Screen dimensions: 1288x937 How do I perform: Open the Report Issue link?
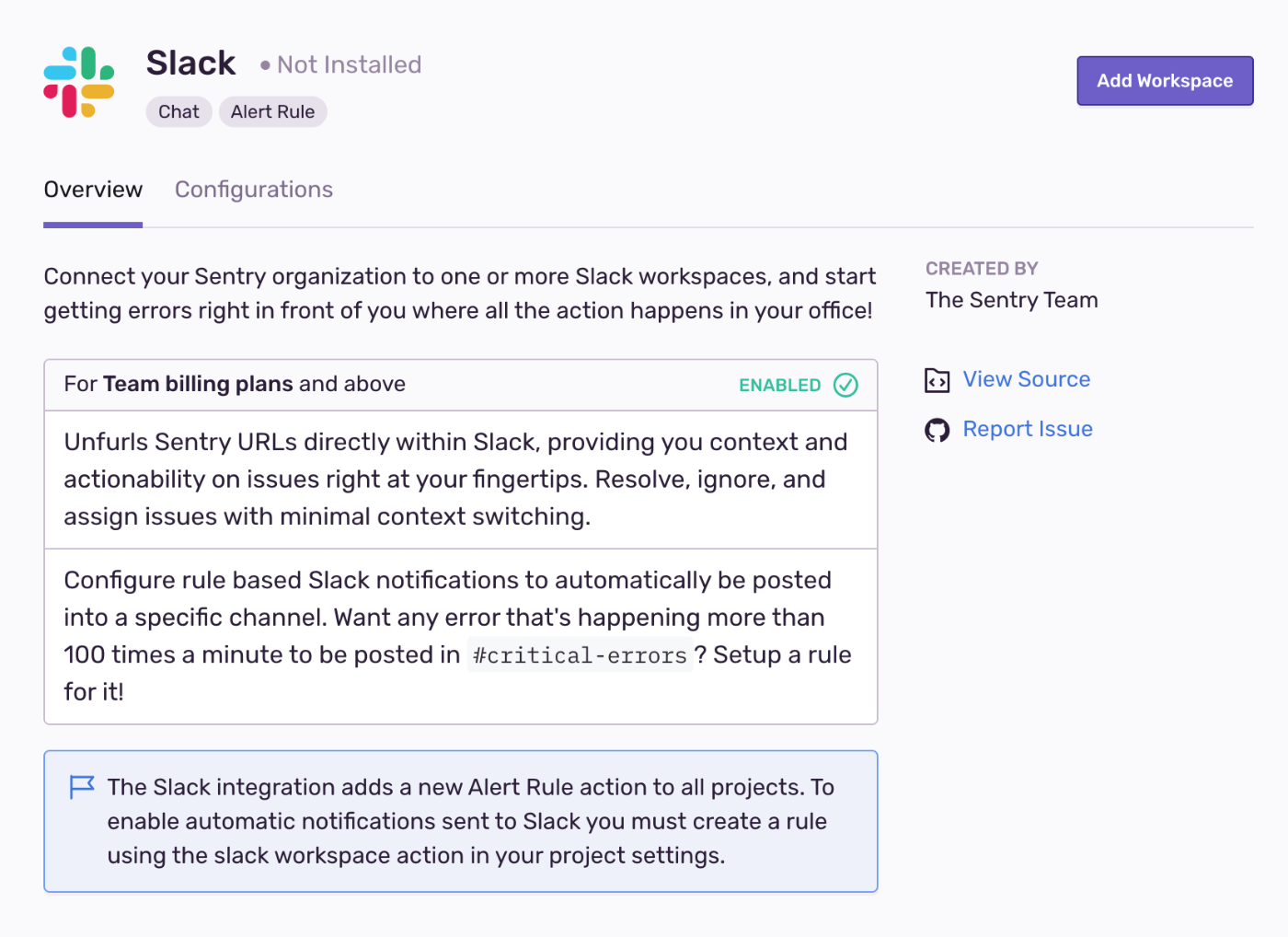[x=1028, y=428]
